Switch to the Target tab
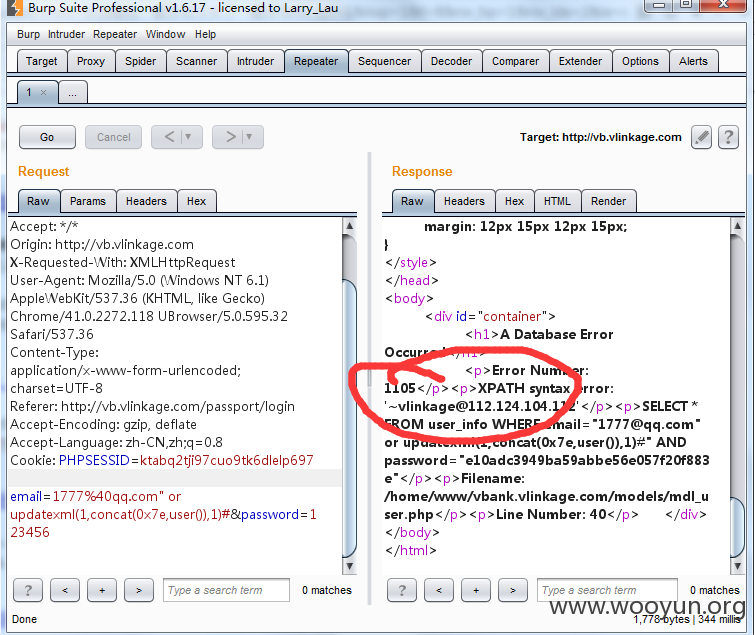The width and height of the screenshot is (755, 635). [41, 61]
